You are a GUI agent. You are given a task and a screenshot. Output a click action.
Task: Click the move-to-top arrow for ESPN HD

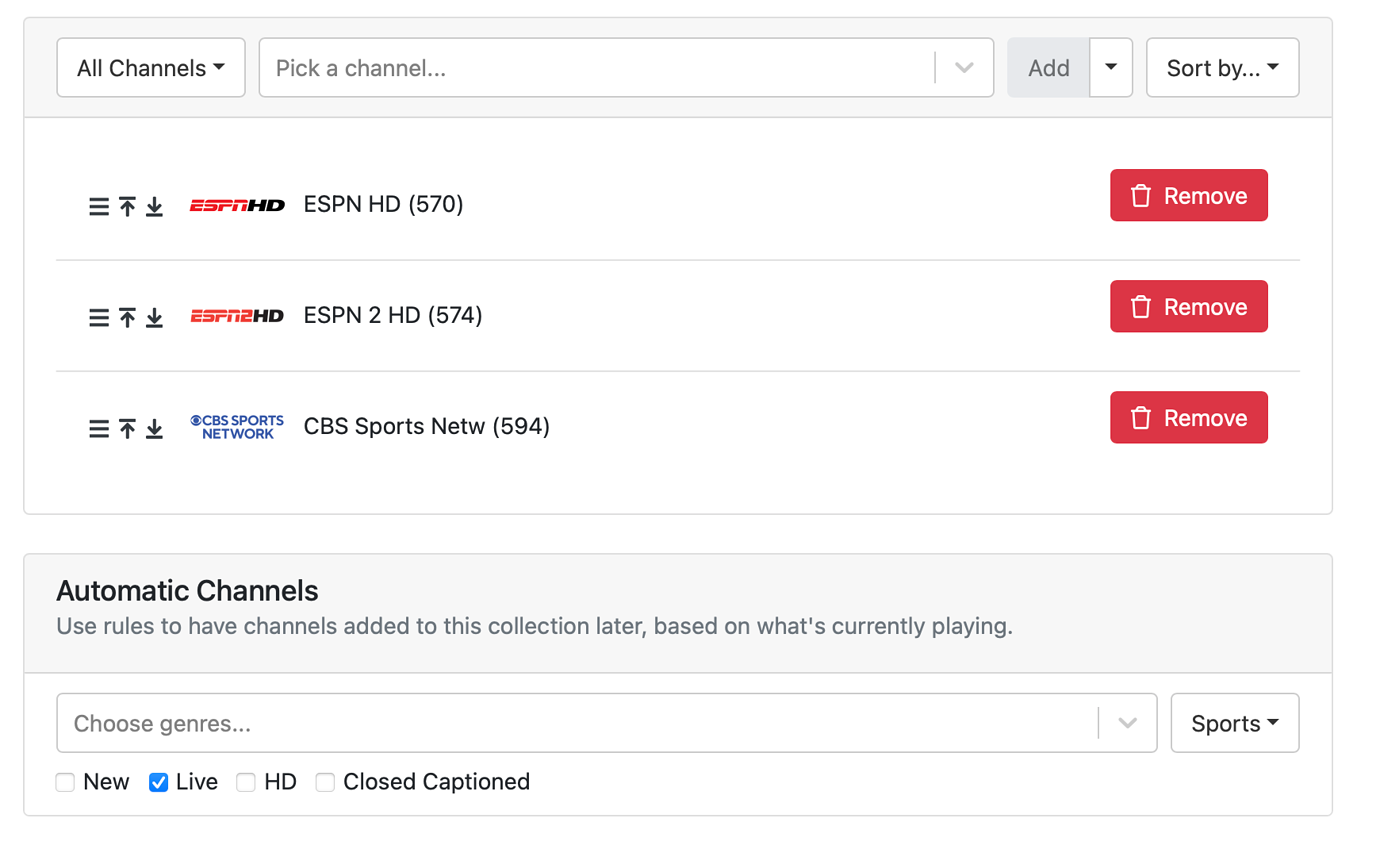[x=126, y=206]
